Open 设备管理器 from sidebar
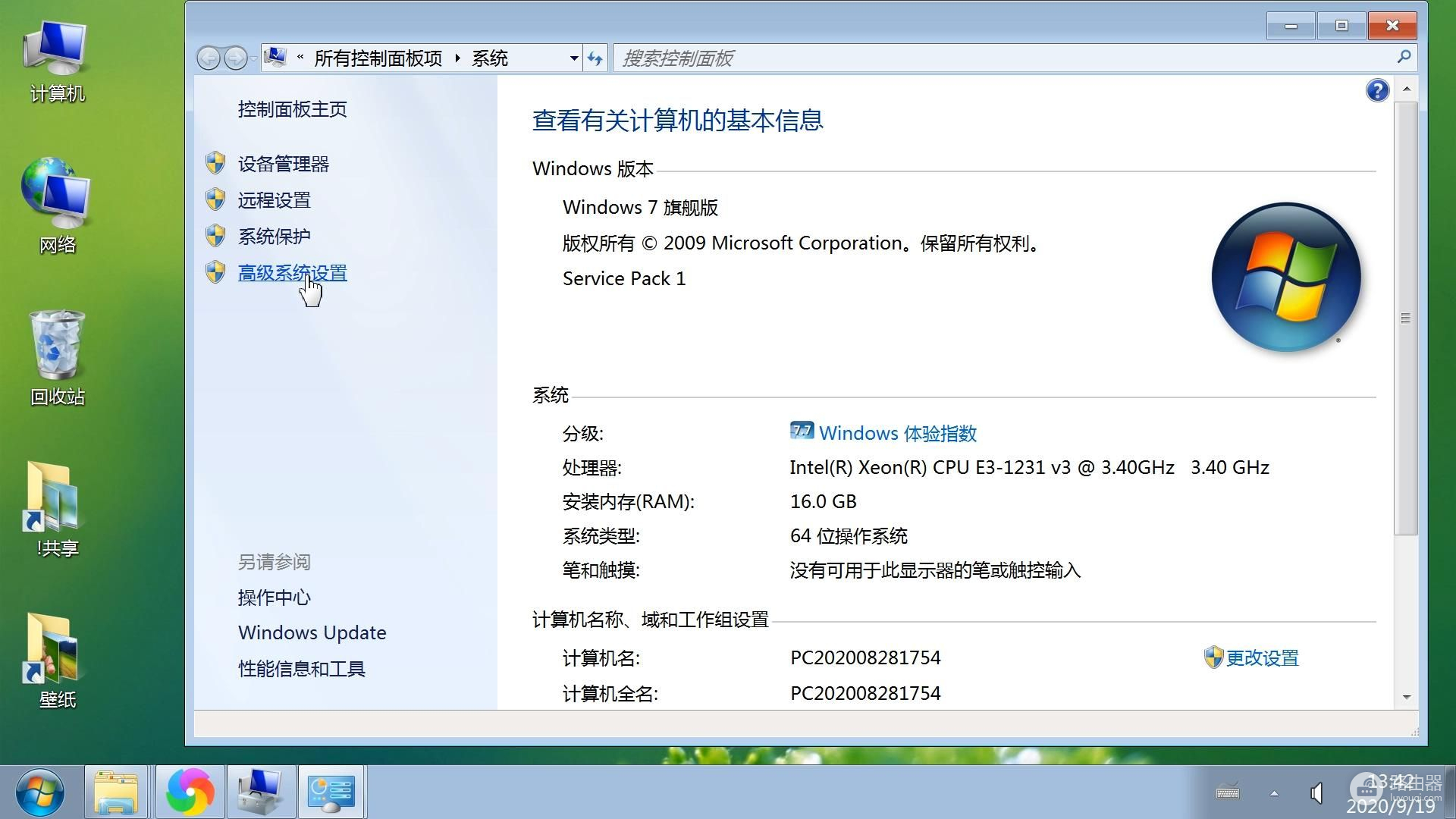This screenshot has width=1456, height=819. click(x=283, y=162)
